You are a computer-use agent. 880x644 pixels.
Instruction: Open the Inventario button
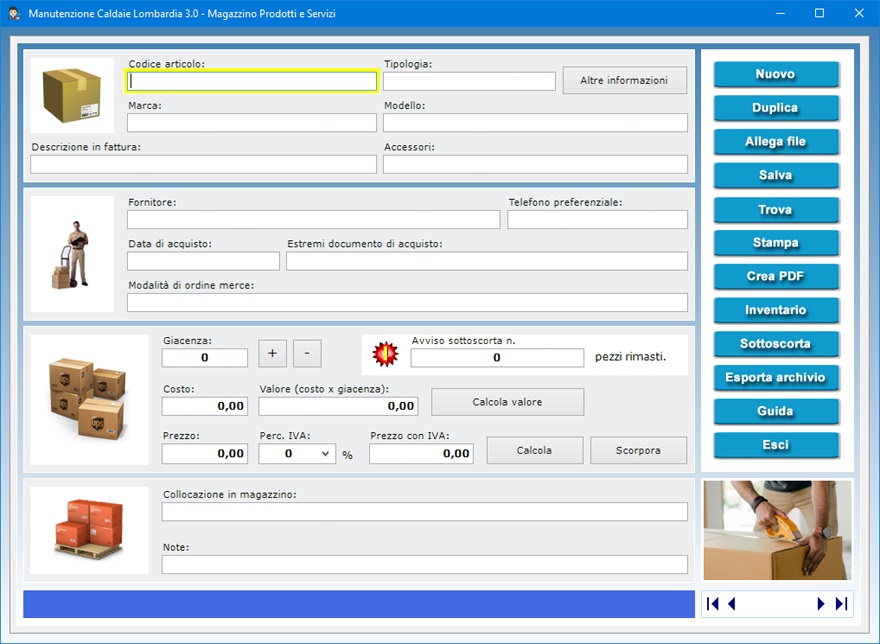click(776, 310)
